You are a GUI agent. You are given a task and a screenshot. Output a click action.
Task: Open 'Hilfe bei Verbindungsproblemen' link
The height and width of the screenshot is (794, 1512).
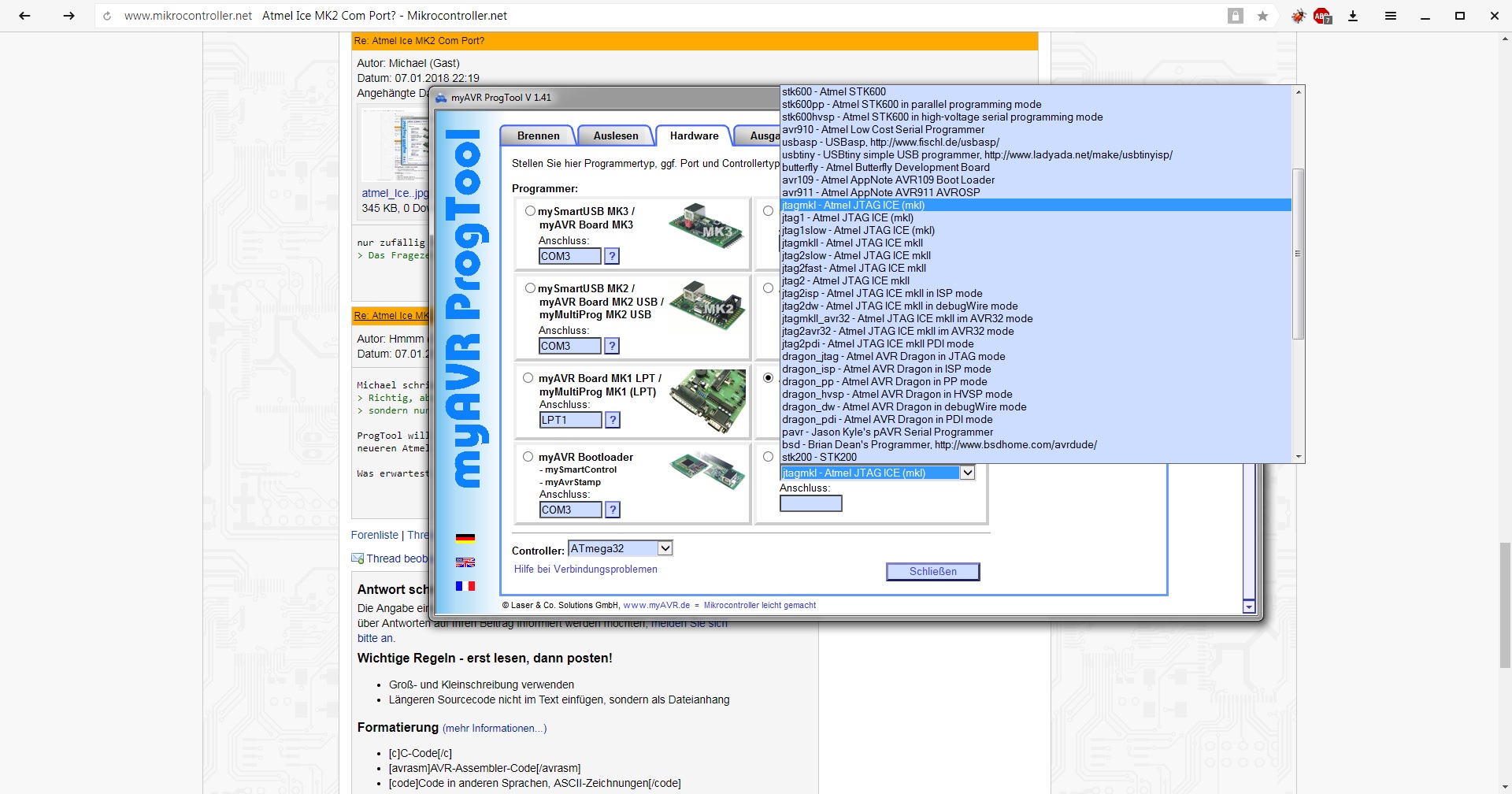585,570
